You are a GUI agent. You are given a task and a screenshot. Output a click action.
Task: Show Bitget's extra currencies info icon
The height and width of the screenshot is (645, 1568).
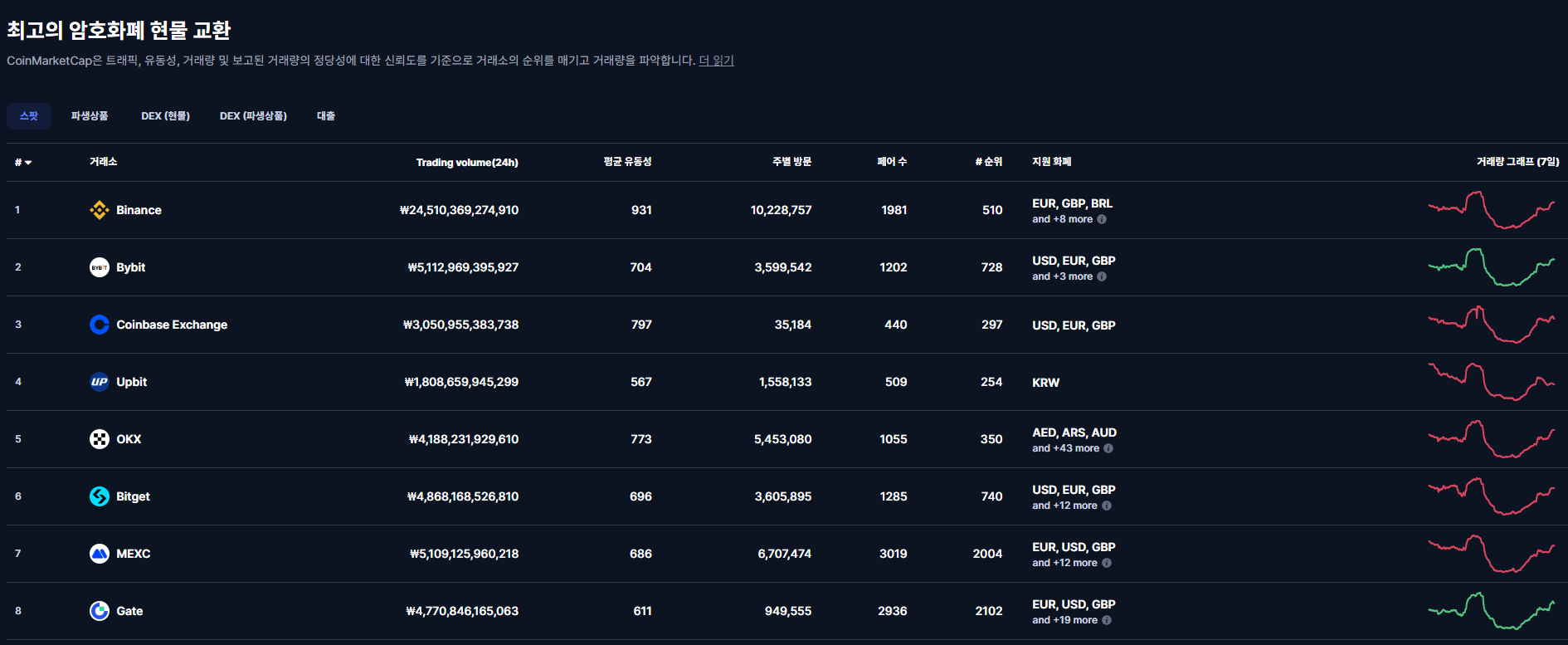(x=1107, y=506)
